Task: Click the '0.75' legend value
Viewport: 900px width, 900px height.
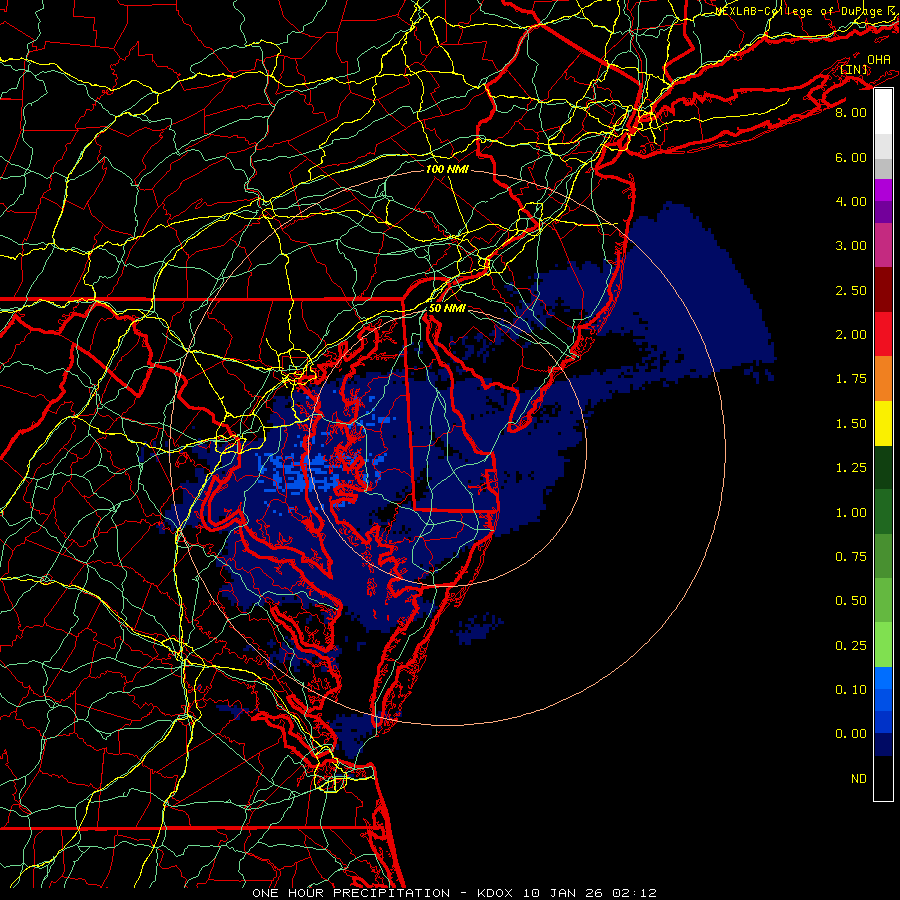Action: click(x=851, y=557)
